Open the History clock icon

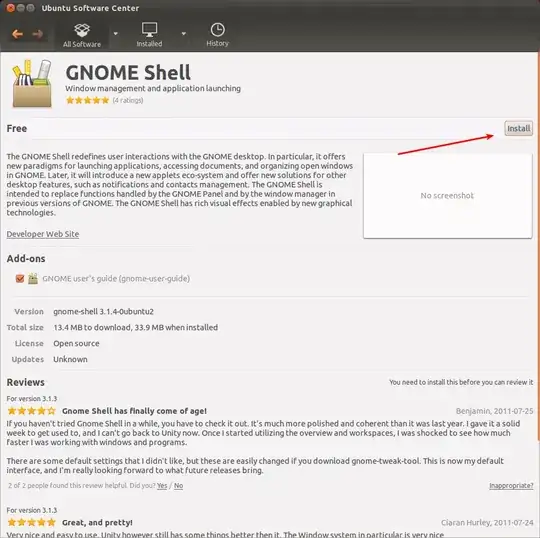(218, 30)
